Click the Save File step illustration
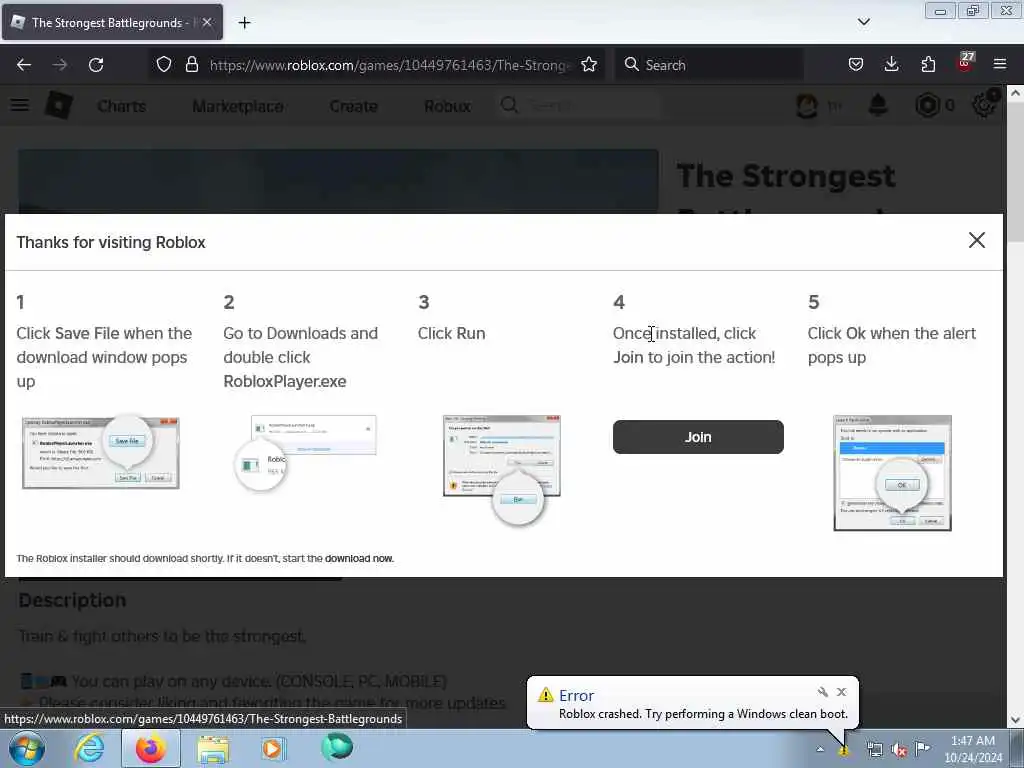The width and height of the screenshot is (1024, 768). pos(101,452)
